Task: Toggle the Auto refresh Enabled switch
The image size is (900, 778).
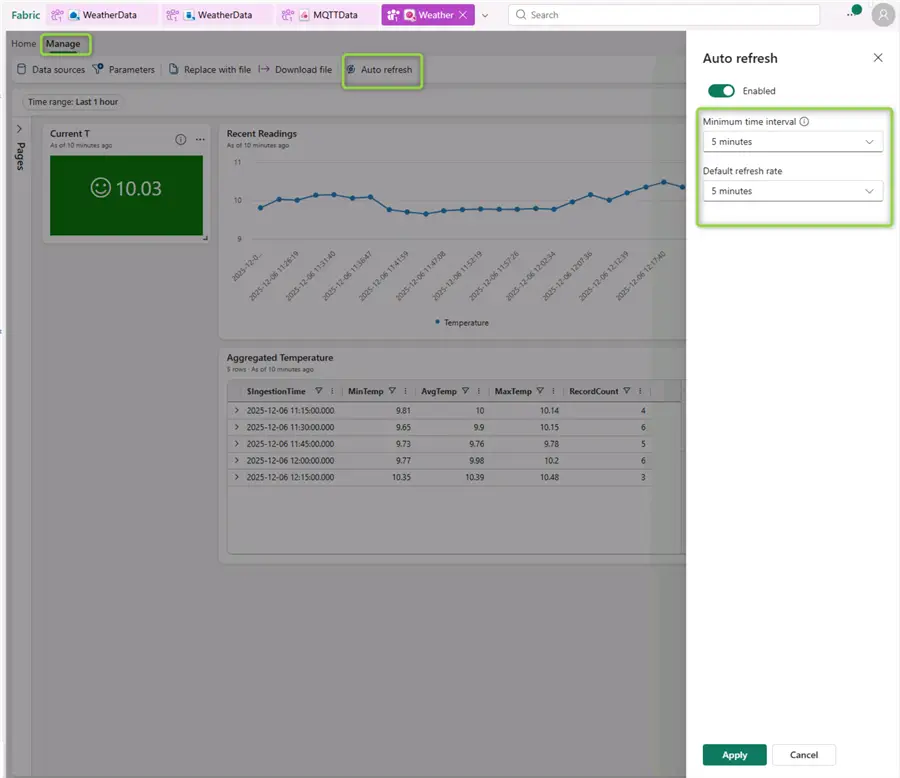Action: [721, 91]
